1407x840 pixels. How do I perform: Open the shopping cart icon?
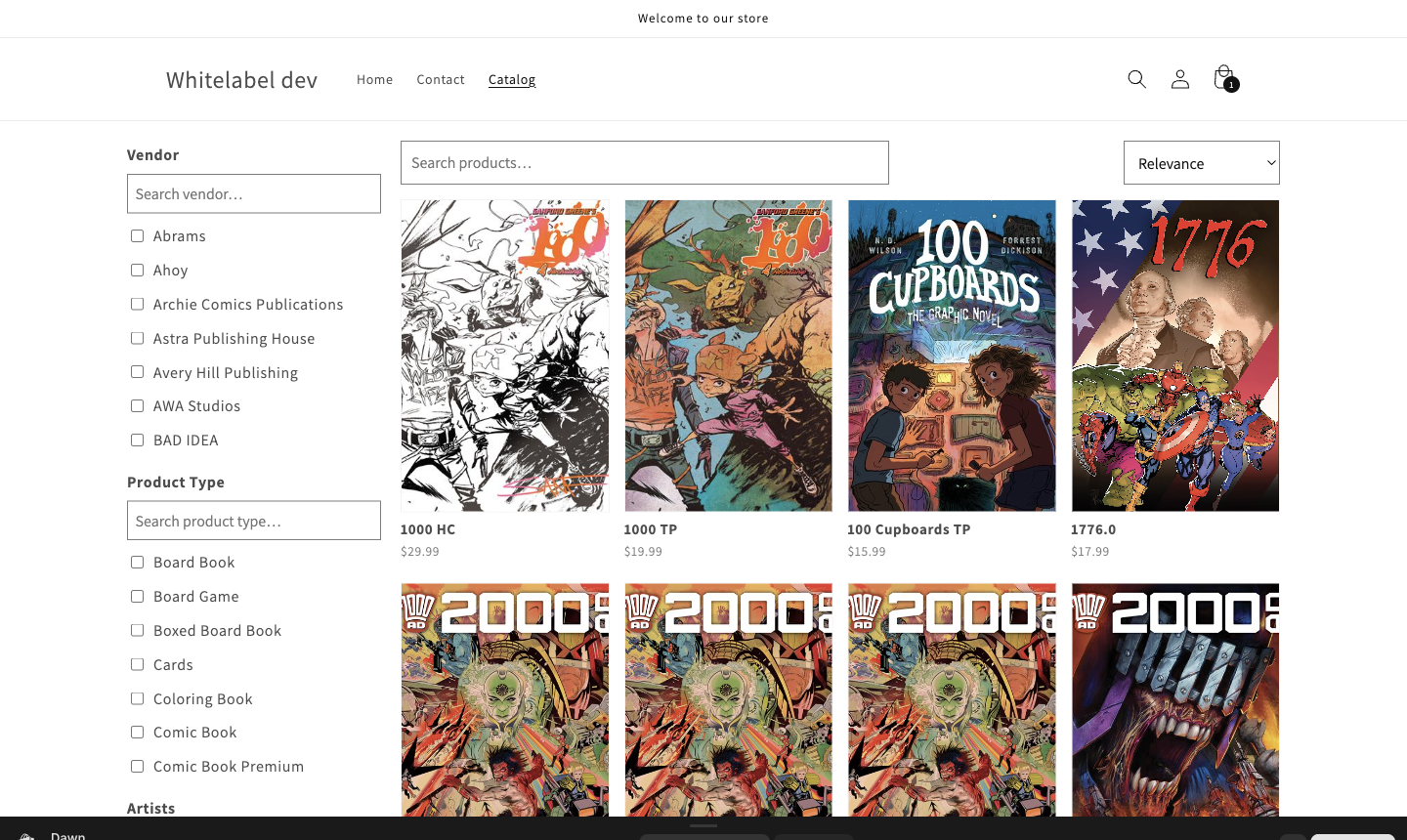tap(1223, 78)
